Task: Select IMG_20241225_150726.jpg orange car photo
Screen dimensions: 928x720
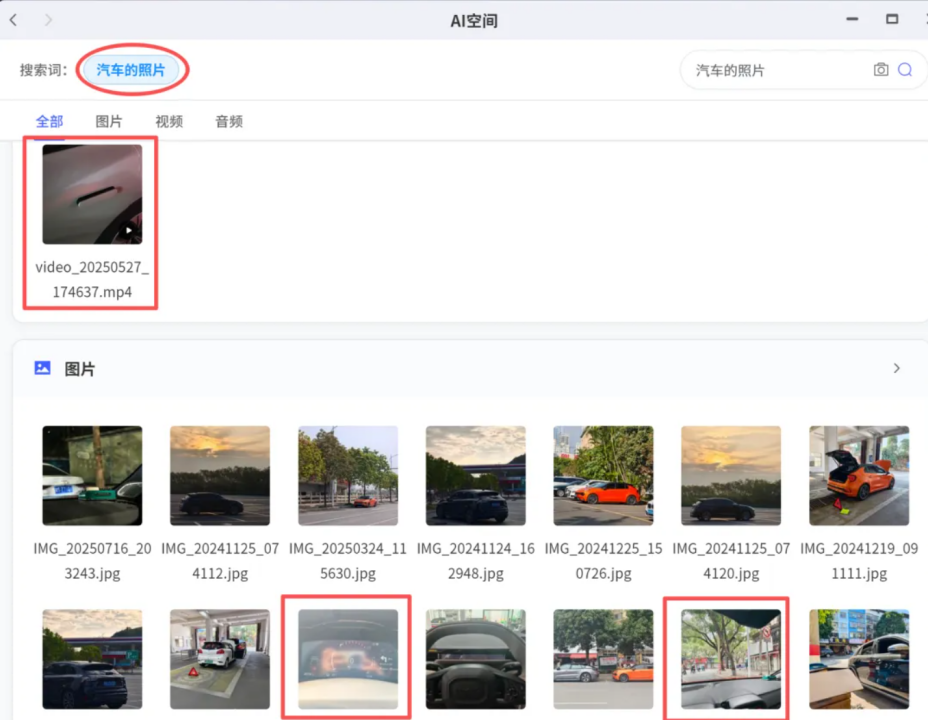Action: point(603,475)
